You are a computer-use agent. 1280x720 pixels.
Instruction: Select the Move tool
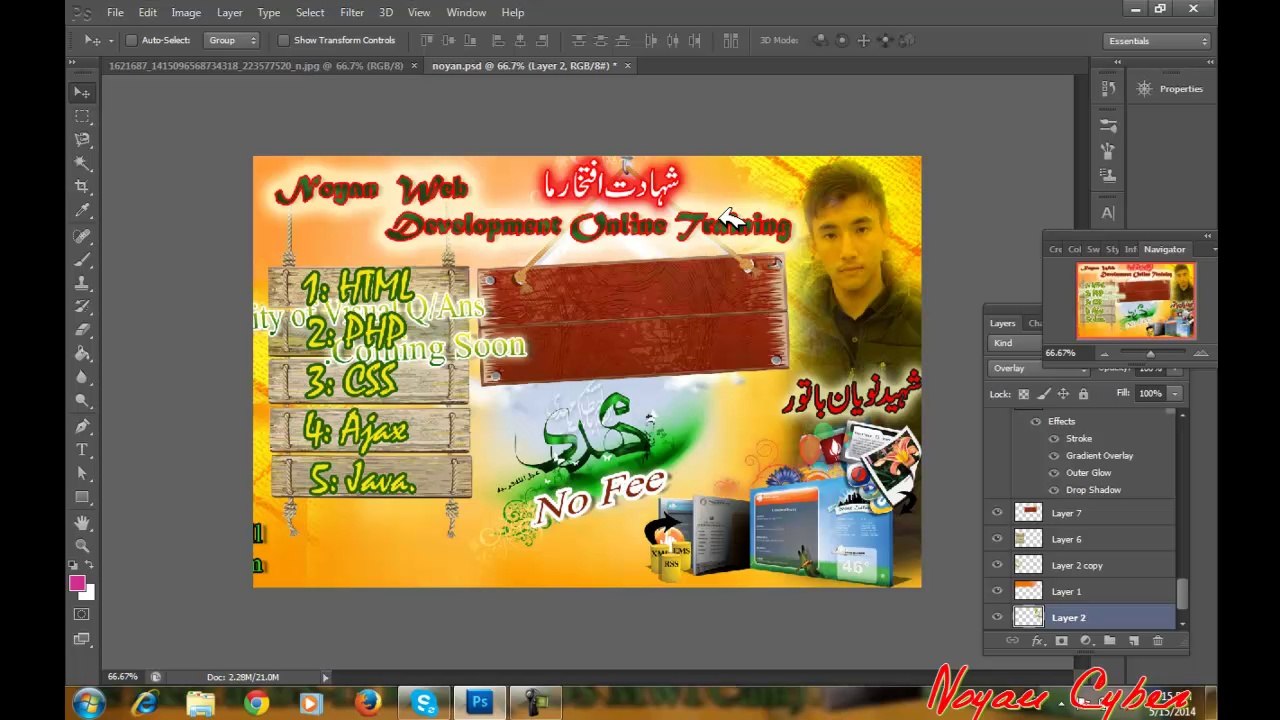tap(82, 92)
